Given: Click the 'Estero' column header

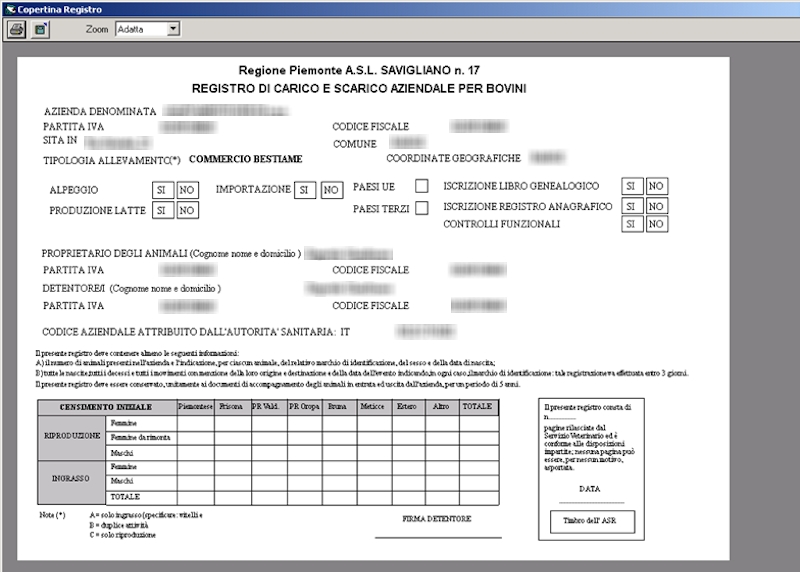Looking at the screenshot, I should point(407,406).
